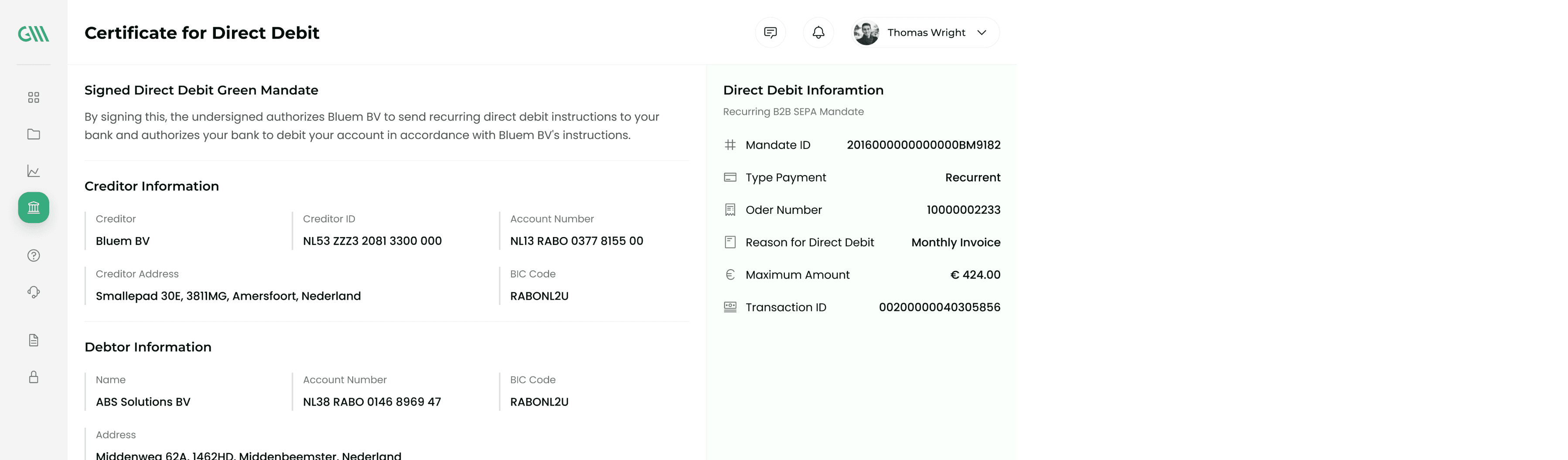The image size is (1568, 460).
Task: Expand the Thomas Wright user menu chevron
Action: 981,33
